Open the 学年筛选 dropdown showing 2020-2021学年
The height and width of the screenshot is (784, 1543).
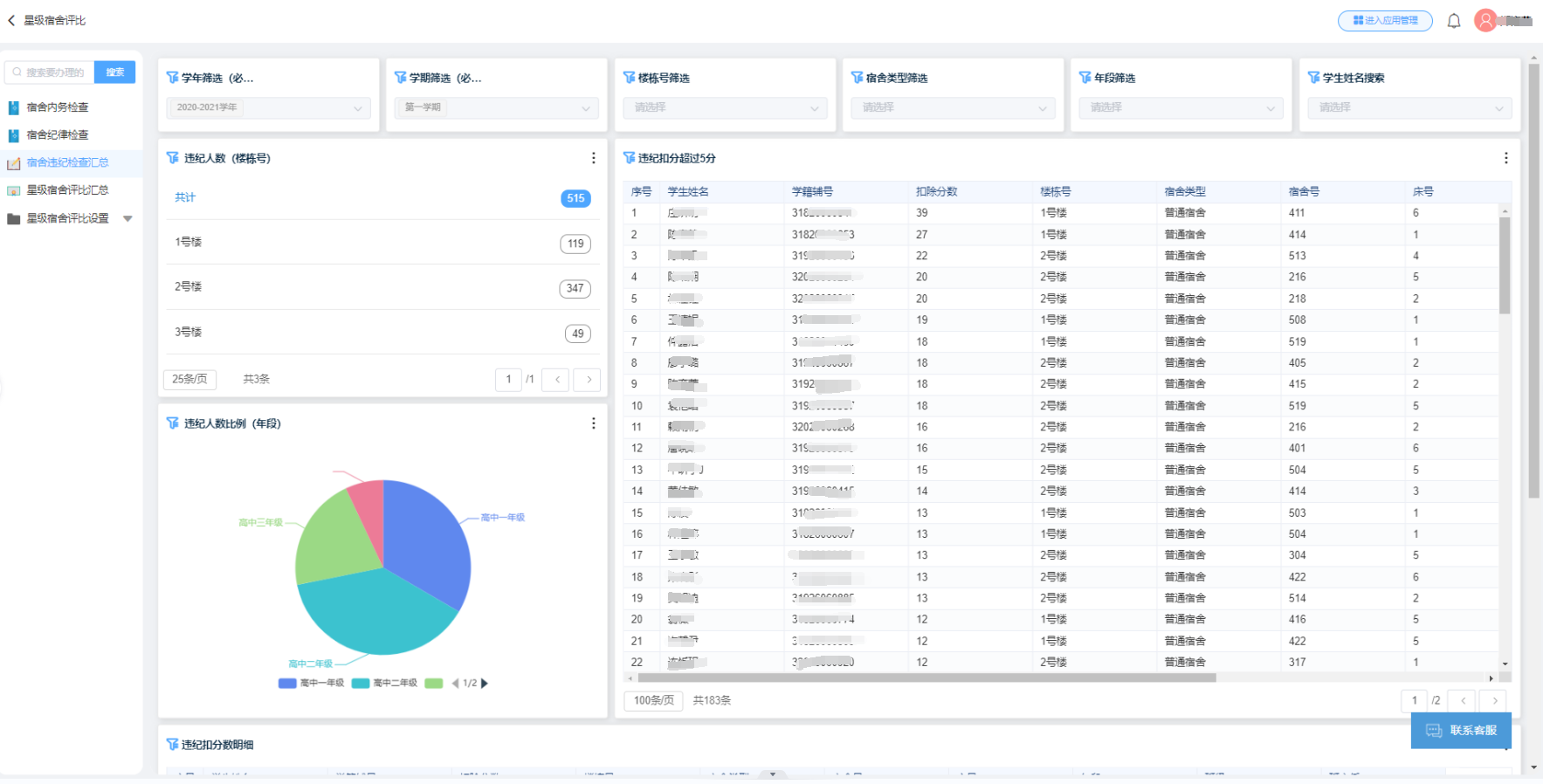(x=268, y=107)
